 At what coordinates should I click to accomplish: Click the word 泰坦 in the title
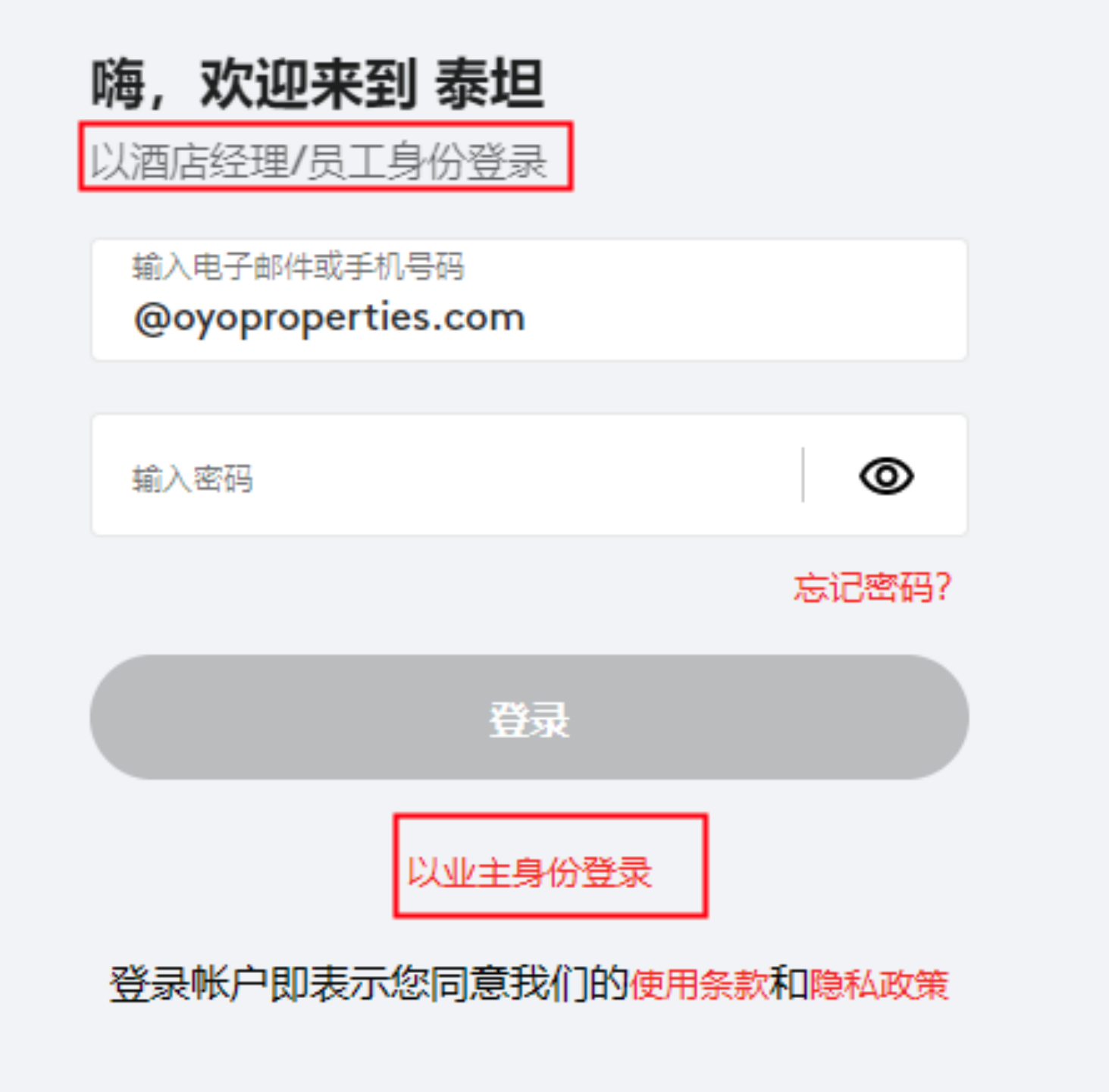tap(490, 83)
